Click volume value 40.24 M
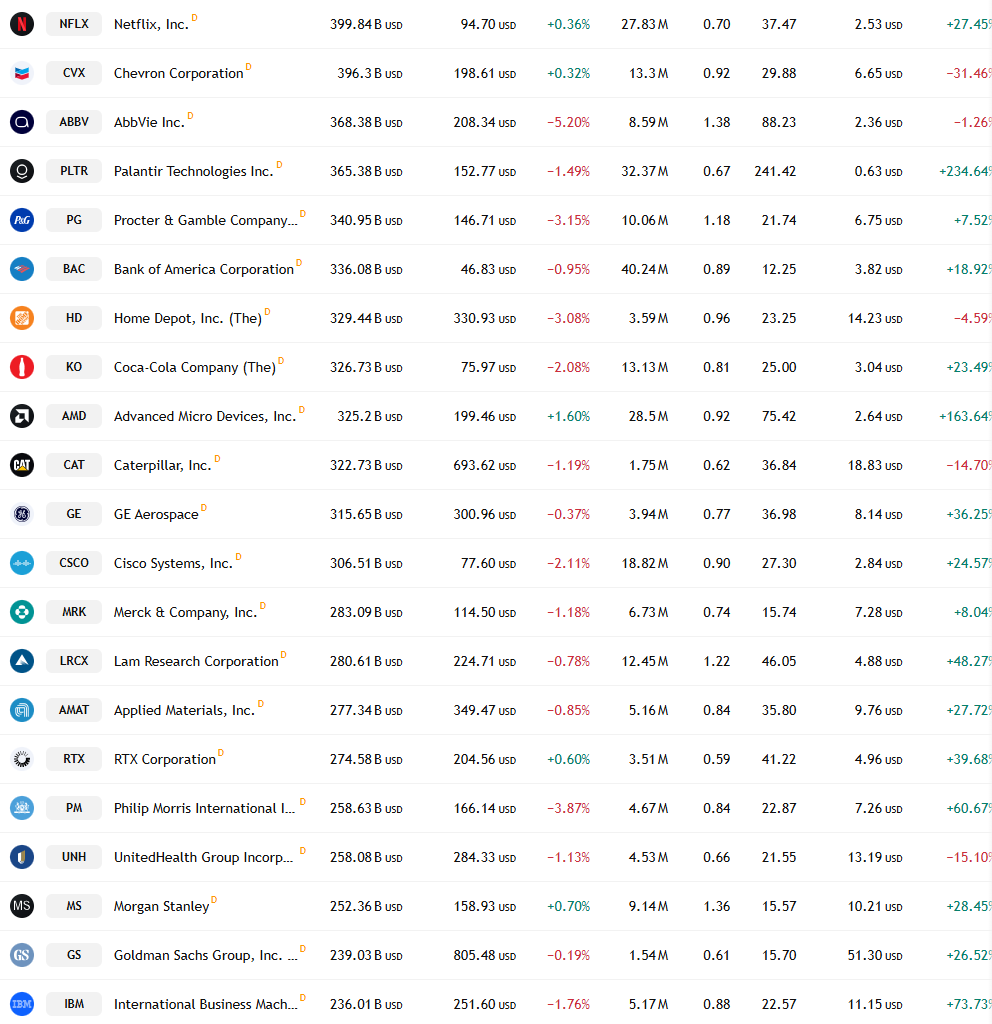 click(x=645, y=270)
